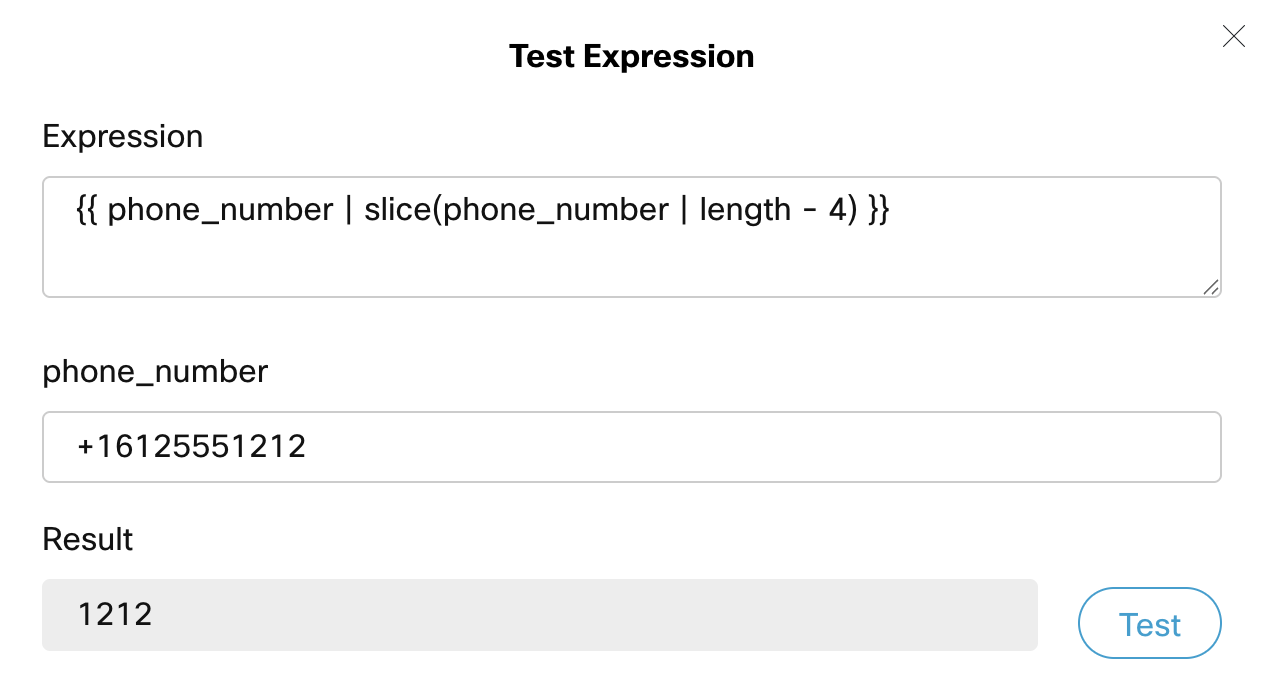Click the "Result" label
Screen dimensions: 1268x694
coord(87,539)
